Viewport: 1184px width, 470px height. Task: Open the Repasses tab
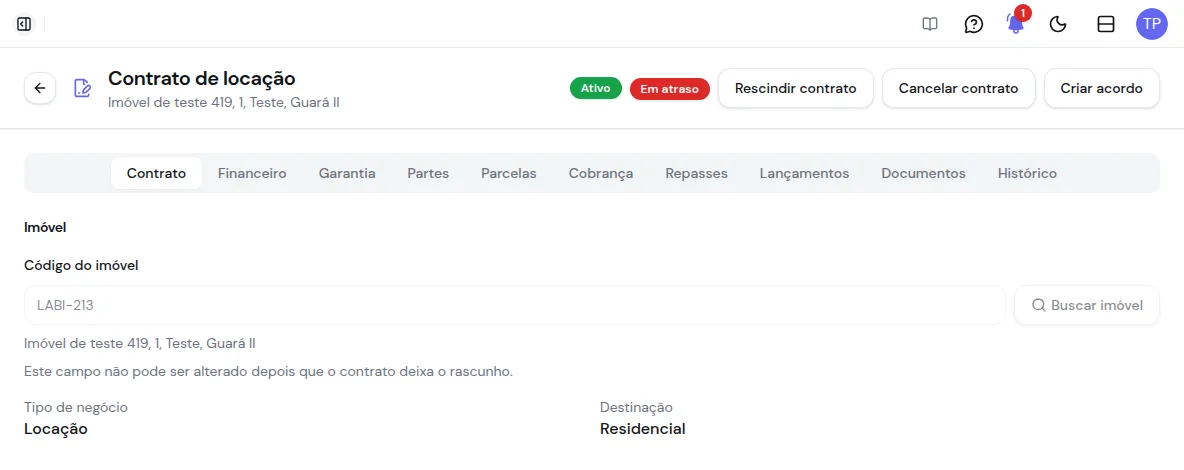pos(696,173)
